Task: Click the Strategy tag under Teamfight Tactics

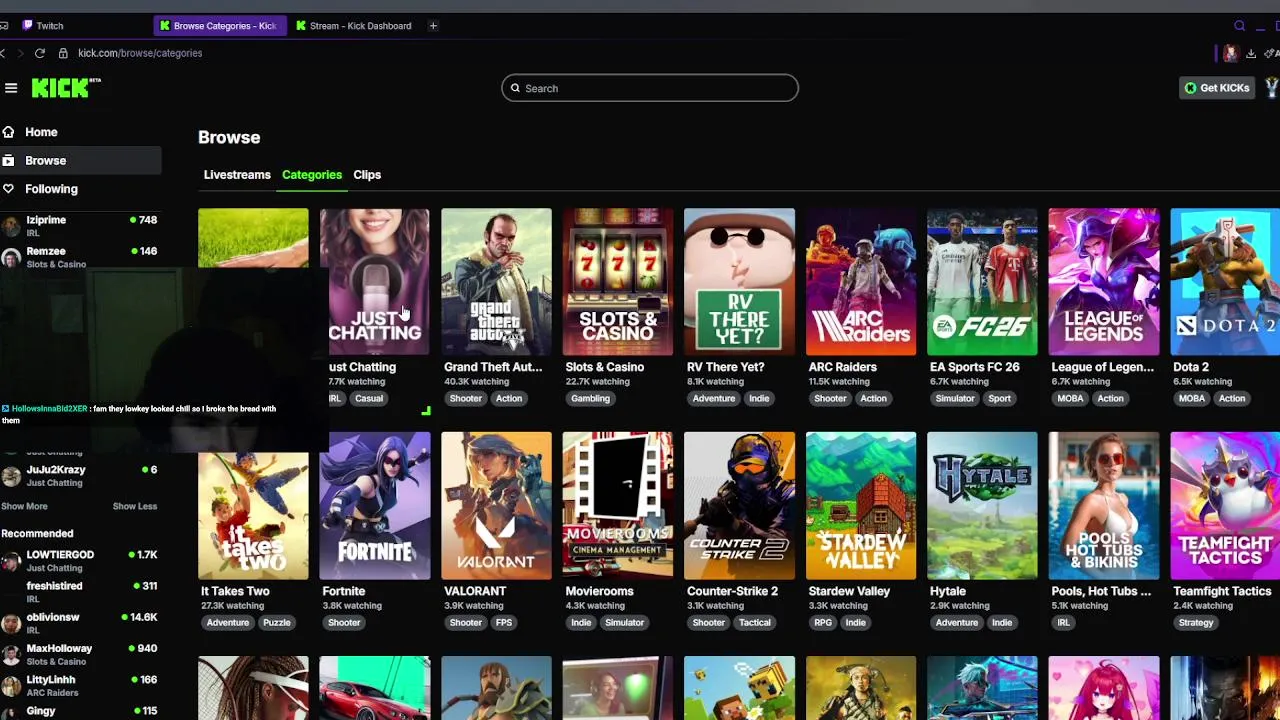Action: 1196,622
